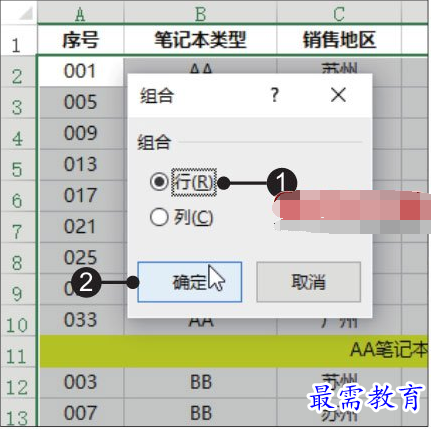Click cell containing 017
Screen dimensions: 431x429
click(80, 195)
